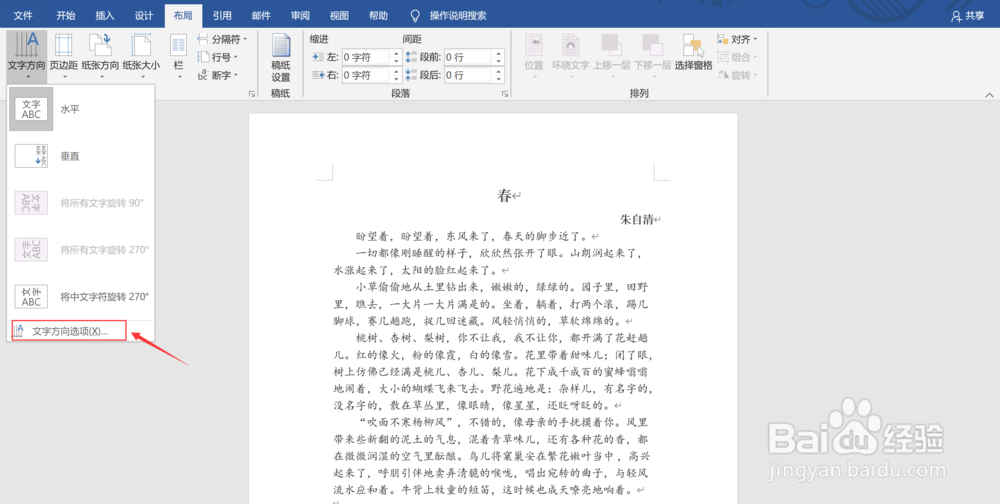The height and width of the screenshot is (504, 1000).
Task: Click the 段后 spacing value field
Action: [x=469, y=75]
